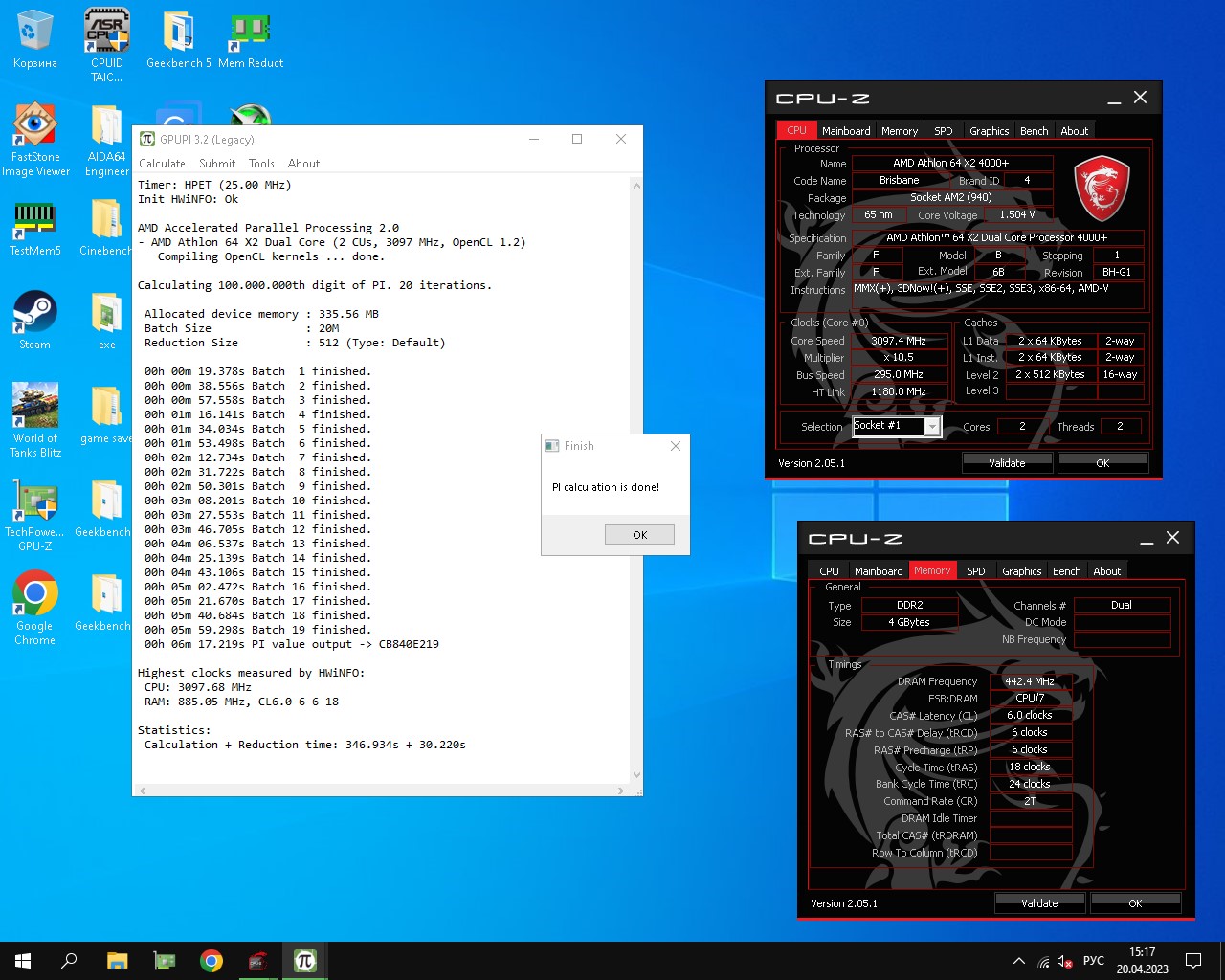Select About tab in lower CPU-Z window
This screenshot has height=980, width=1225.
pos(1106,571)
